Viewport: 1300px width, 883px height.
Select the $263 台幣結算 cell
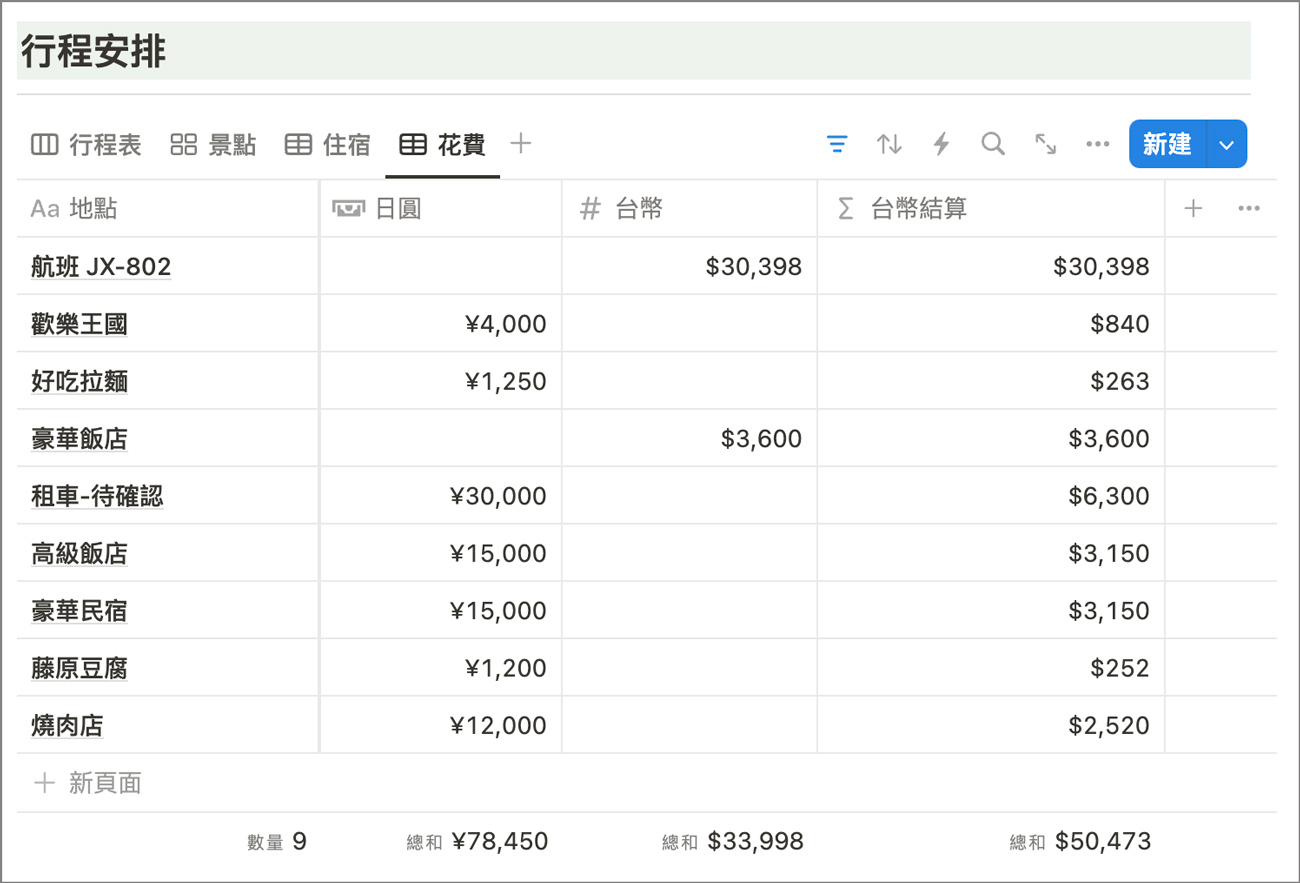tap(991, 380)
